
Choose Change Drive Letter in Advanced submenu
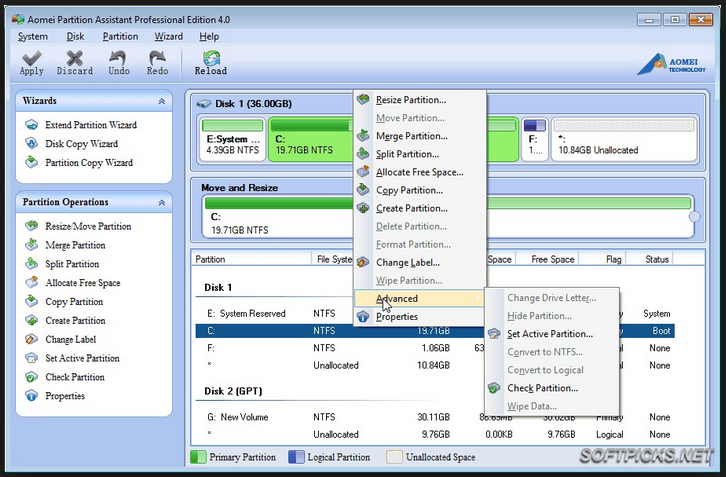pos(551,298)
